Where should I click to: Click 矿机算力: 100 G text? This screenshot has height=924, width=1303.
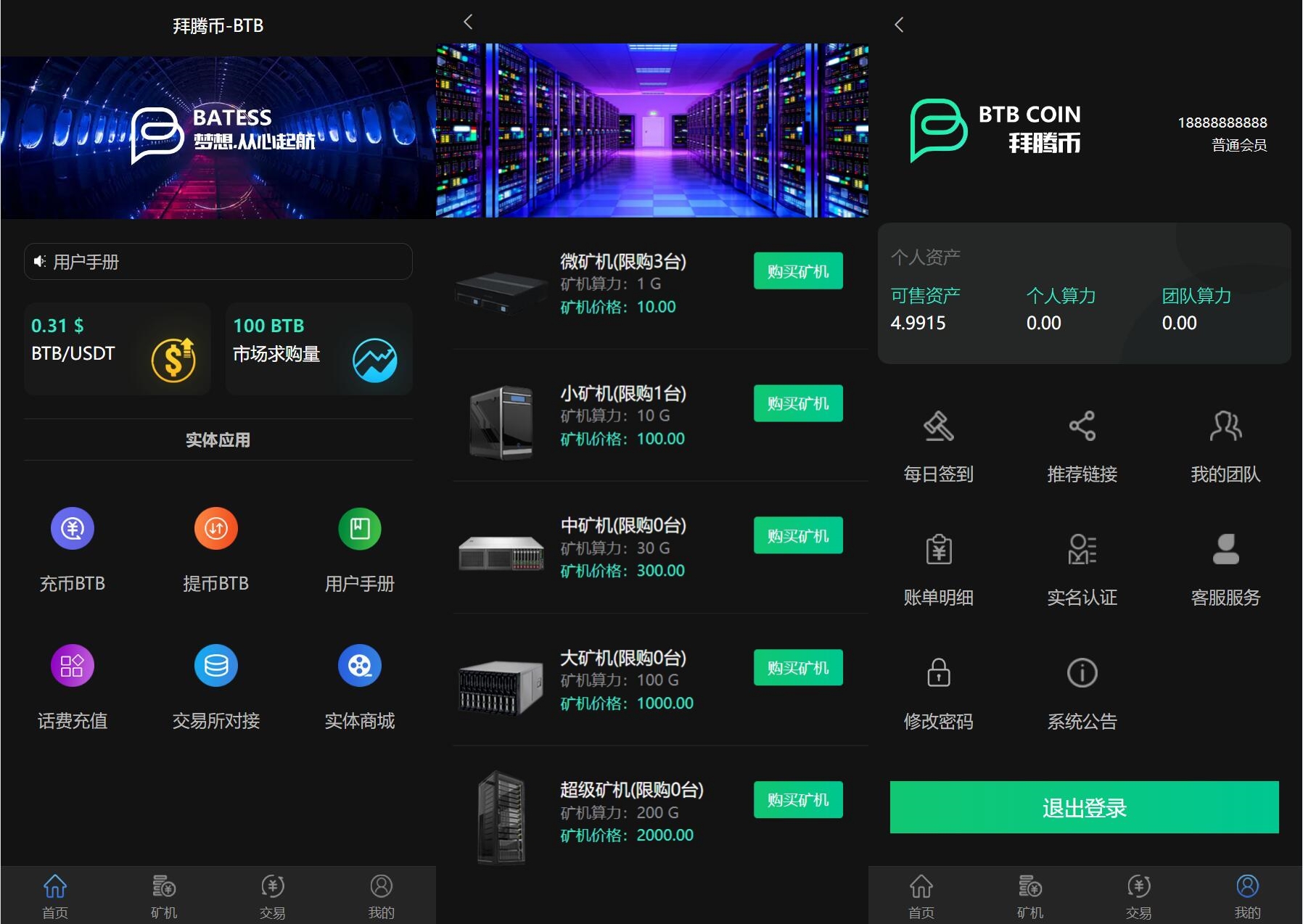click(x=620, y=680)
